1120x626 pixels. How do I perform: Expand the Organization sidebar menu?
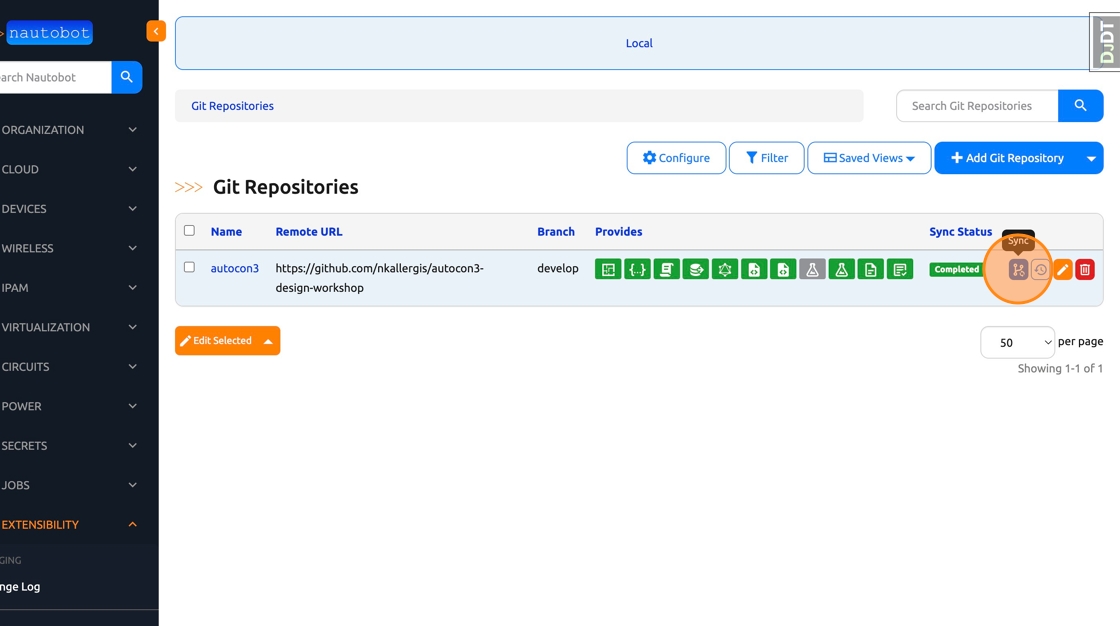coord(70,130)
